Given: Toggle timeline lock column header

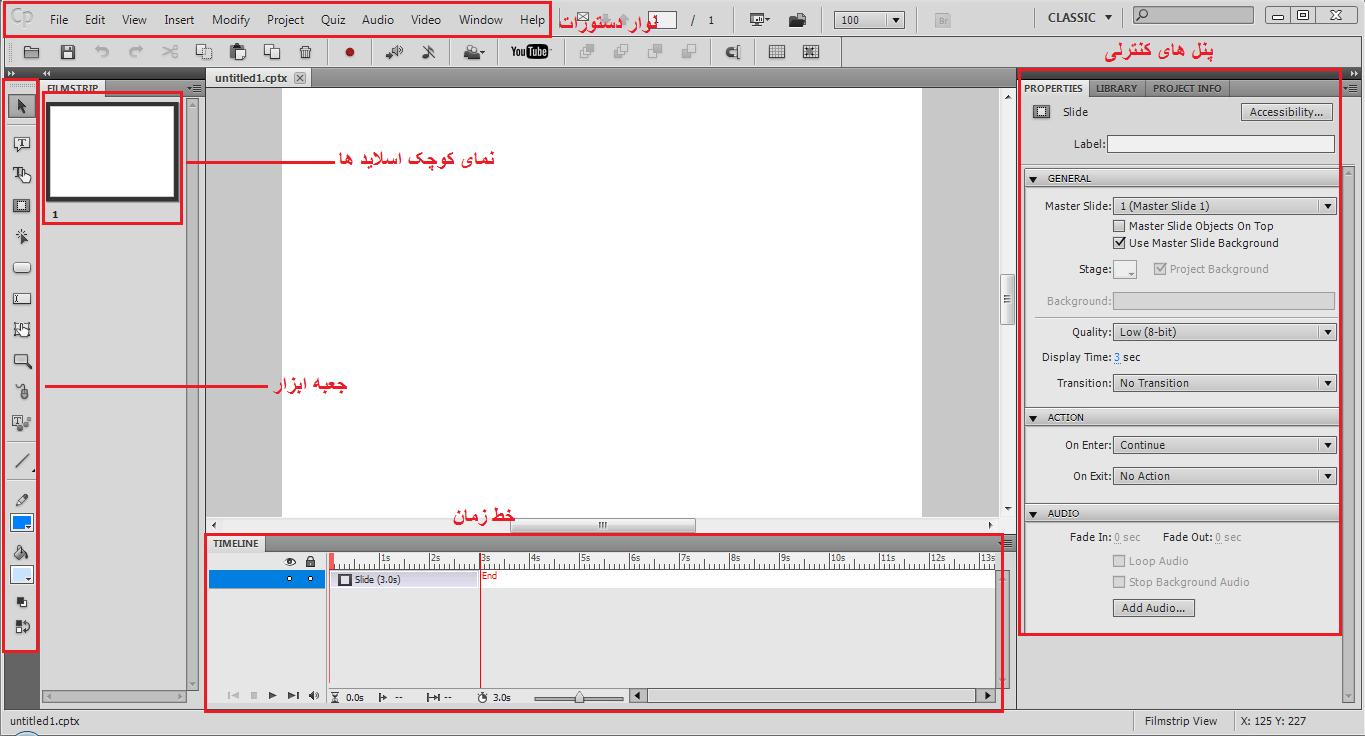Looking at the screenshot, I should point(310,562).
